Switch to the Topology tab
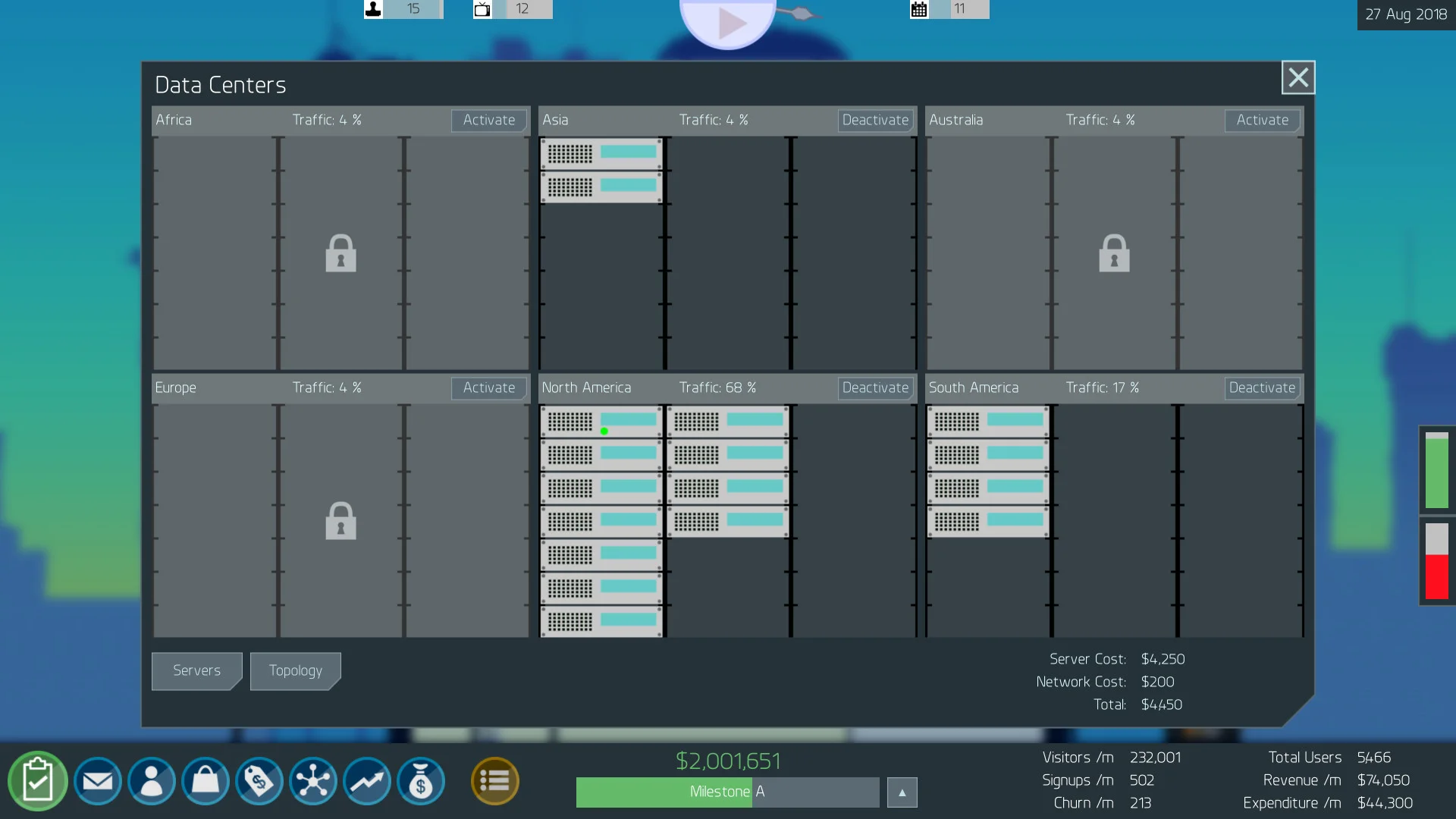1456x819 pixels. click(296, 671)
